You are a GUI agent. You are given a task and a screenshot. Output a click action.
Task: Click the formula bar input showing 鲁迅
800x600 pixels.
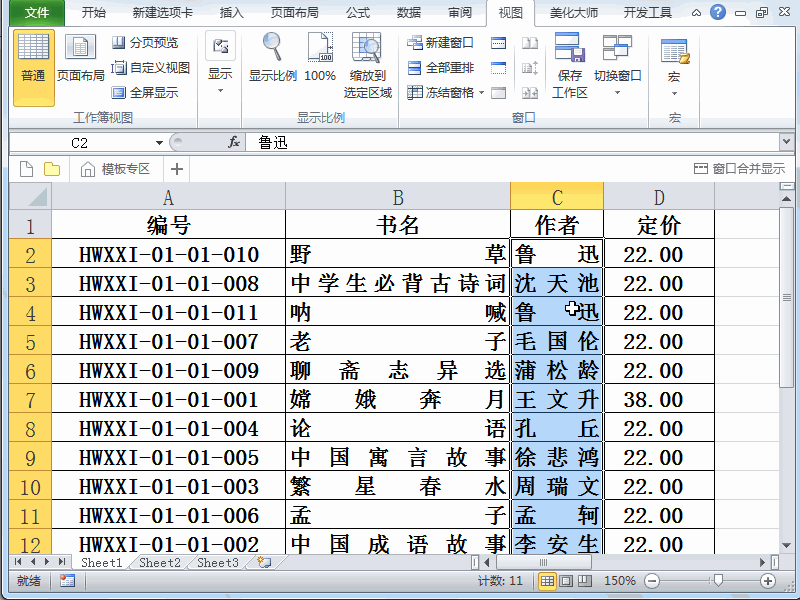pyautogui.click(x=512, y=142)
